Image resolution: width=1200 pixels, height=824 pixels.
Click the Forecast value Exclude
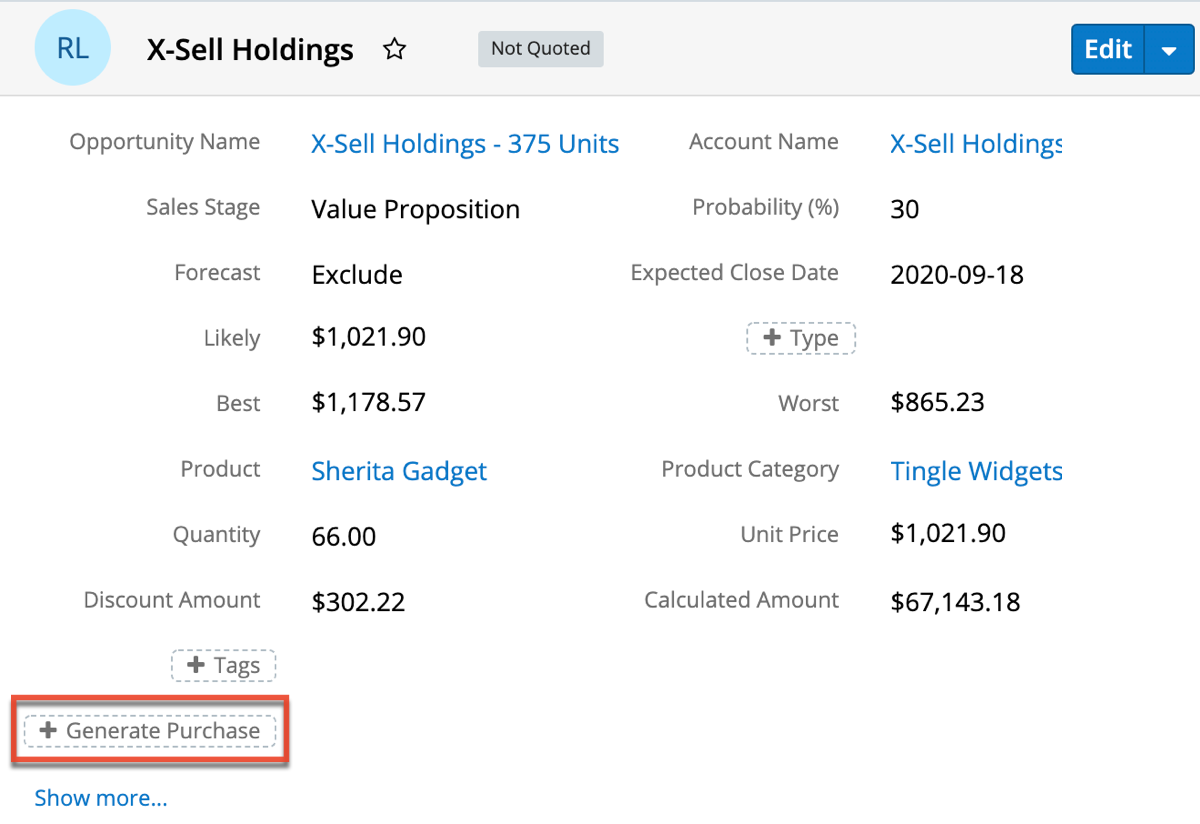click(357, 275)
